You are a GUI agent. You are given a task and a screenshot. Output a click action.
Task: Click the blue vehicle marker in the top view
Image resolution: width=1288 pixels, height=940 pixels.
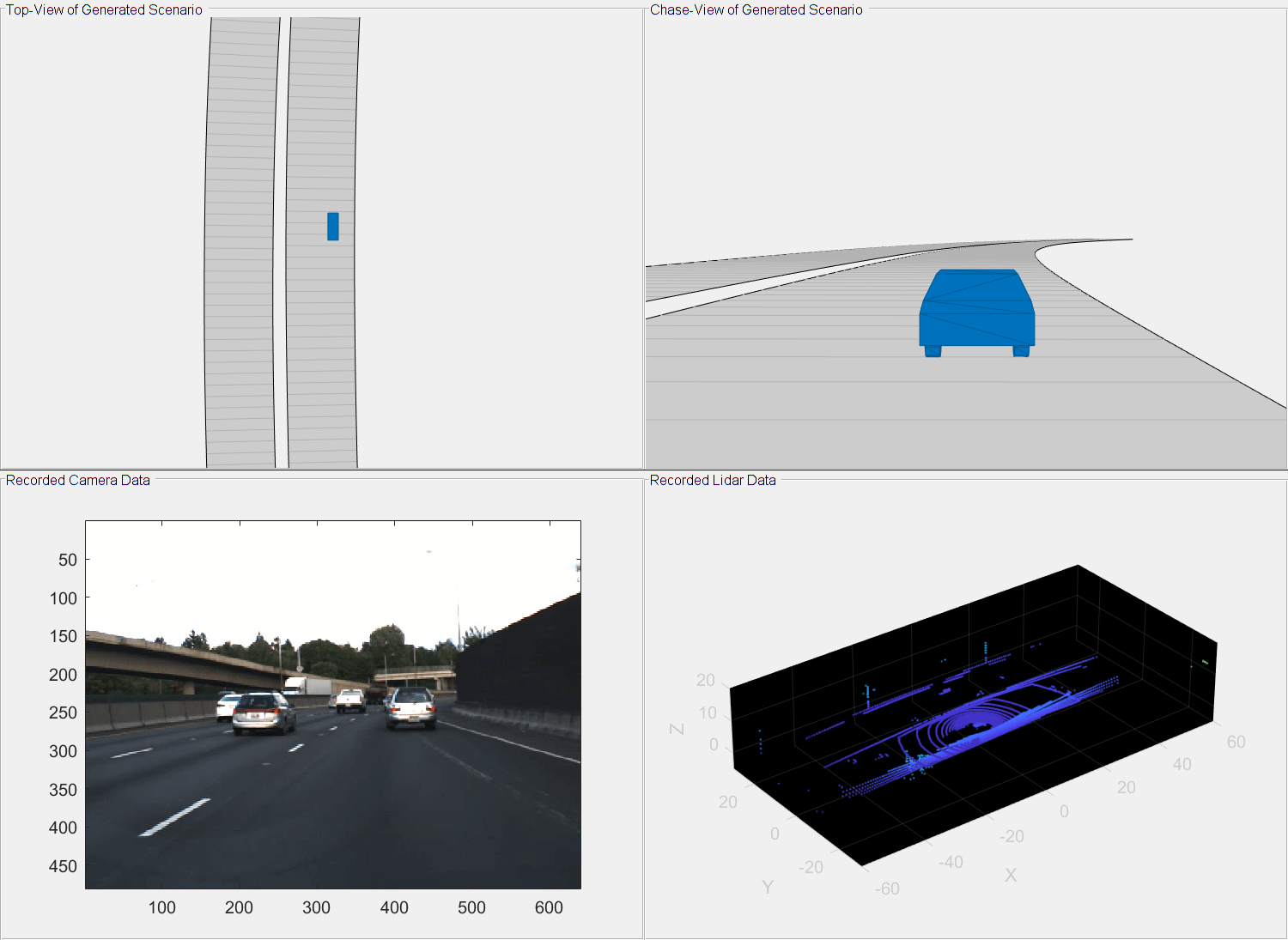tap(332, 227)
